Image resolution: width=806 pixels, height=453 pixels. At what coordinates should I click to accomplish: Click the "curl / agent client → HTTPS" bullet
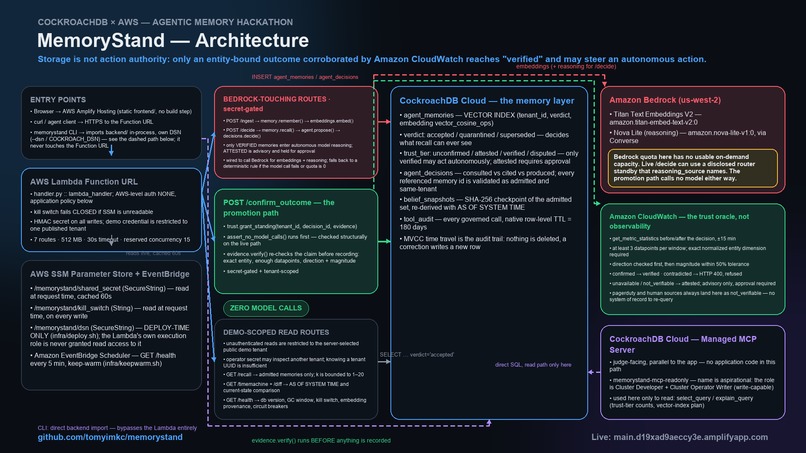[91, 122]
